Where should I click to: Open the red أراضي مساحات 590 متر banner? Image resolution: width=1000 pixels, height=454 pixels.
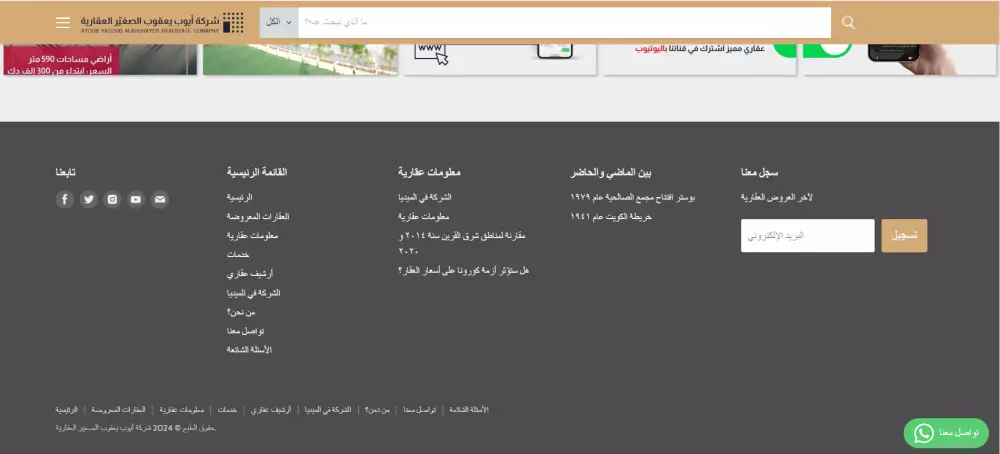[x=100, y=59]
